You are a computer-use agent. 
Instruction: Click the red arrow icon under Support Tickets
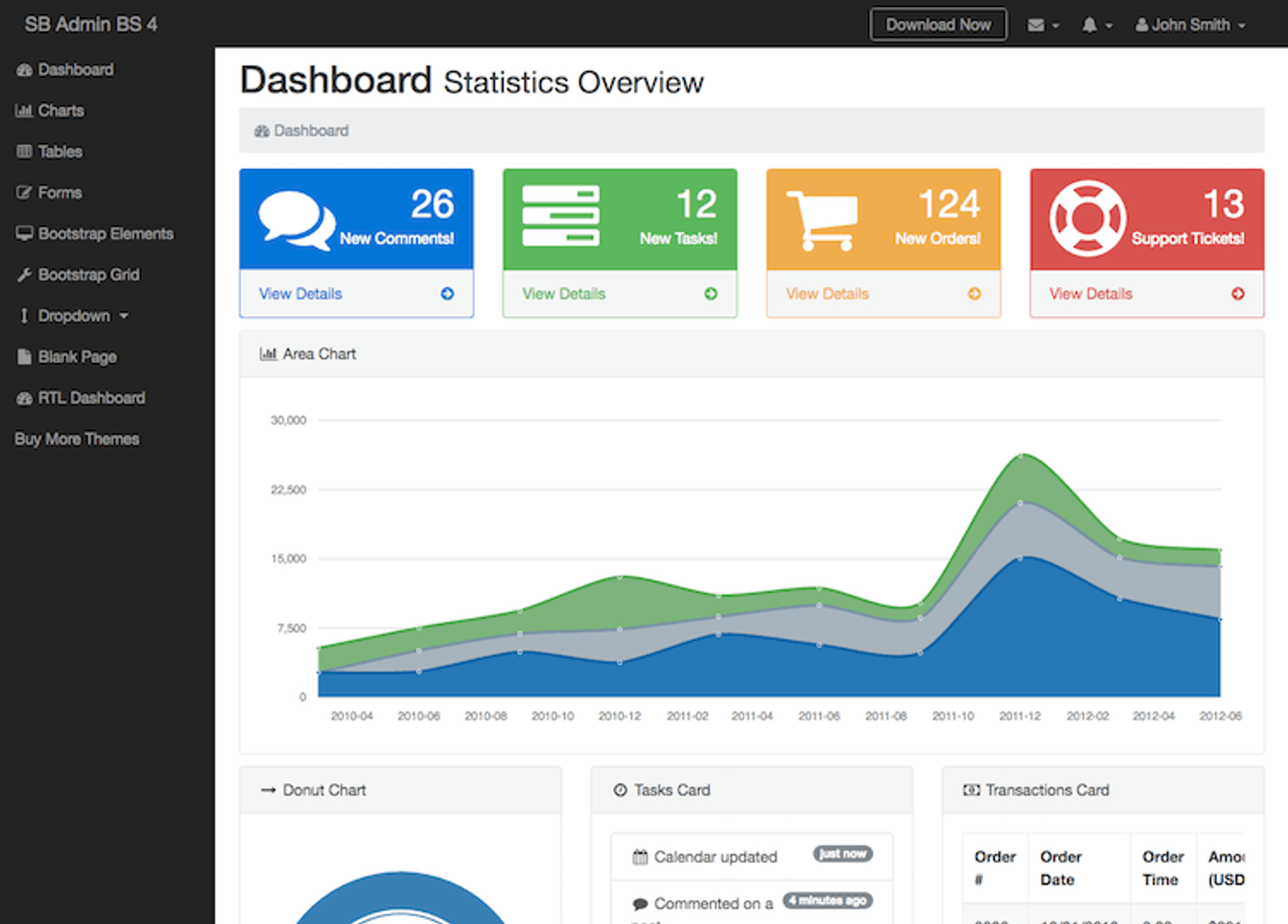pyautogui.click(x=1238, y=294)
